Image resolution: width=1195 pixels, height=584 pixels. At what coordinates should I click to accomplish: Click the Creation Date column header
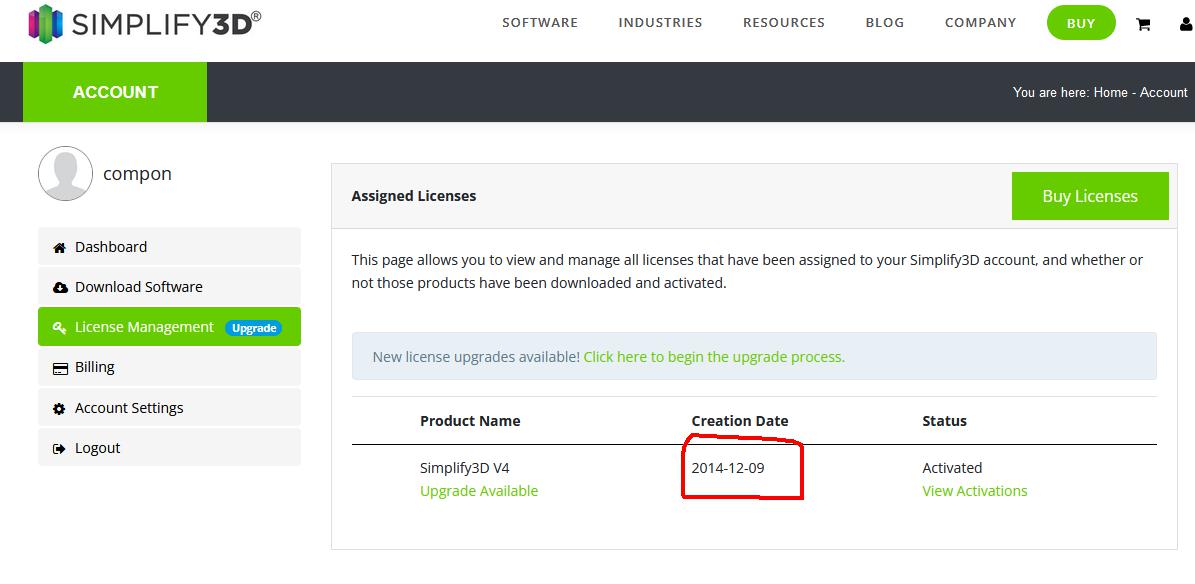(x=740, y=421)
